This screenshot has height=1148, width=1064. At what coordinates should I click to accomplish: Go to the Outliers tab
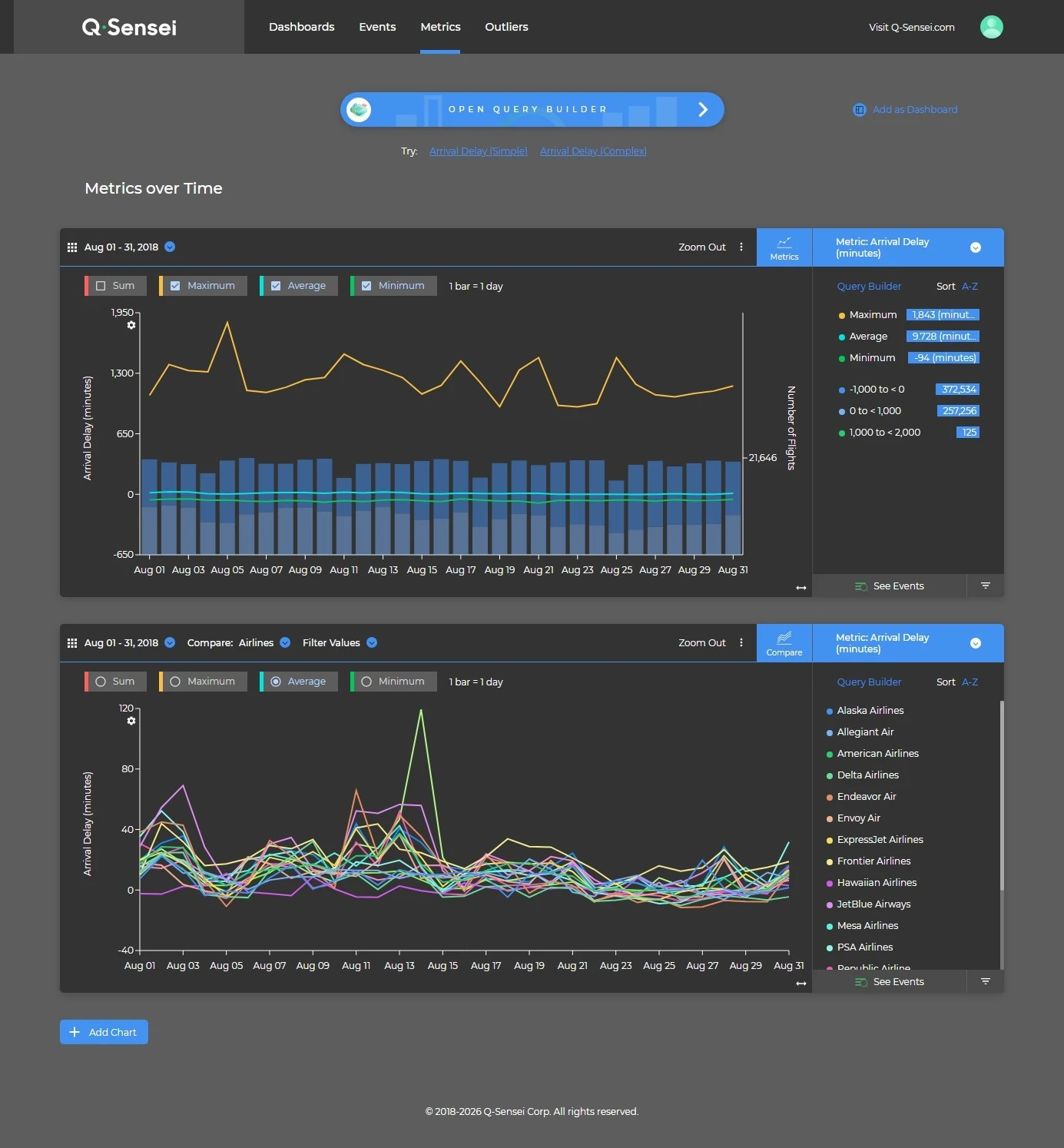(506, 27)
